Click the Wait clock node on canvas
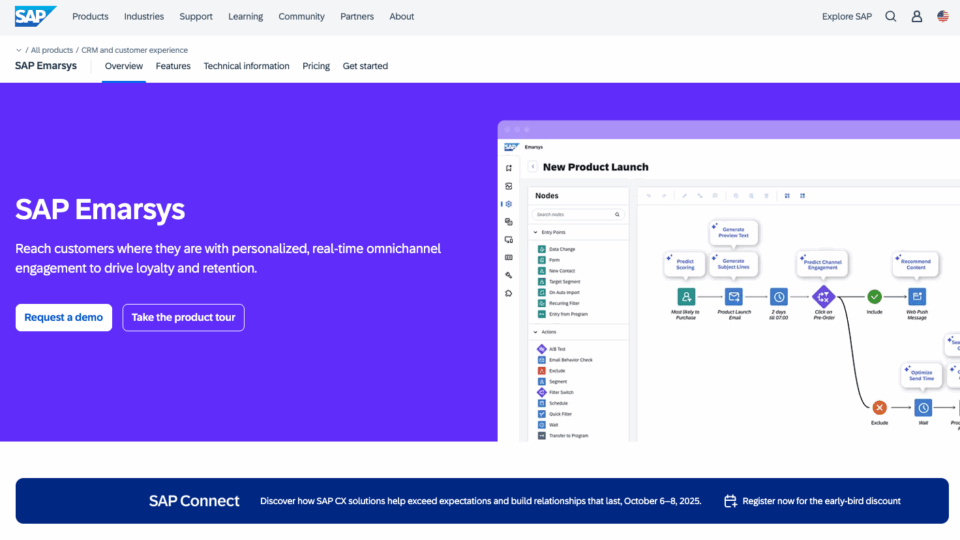Screen dimensions: 960x540 click(923, 408)
